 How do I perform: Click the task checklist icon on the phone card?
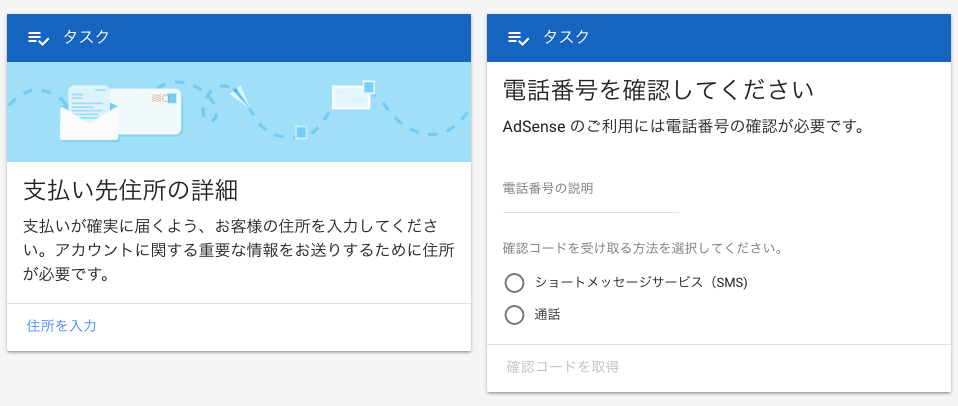[x=518, y=38]
